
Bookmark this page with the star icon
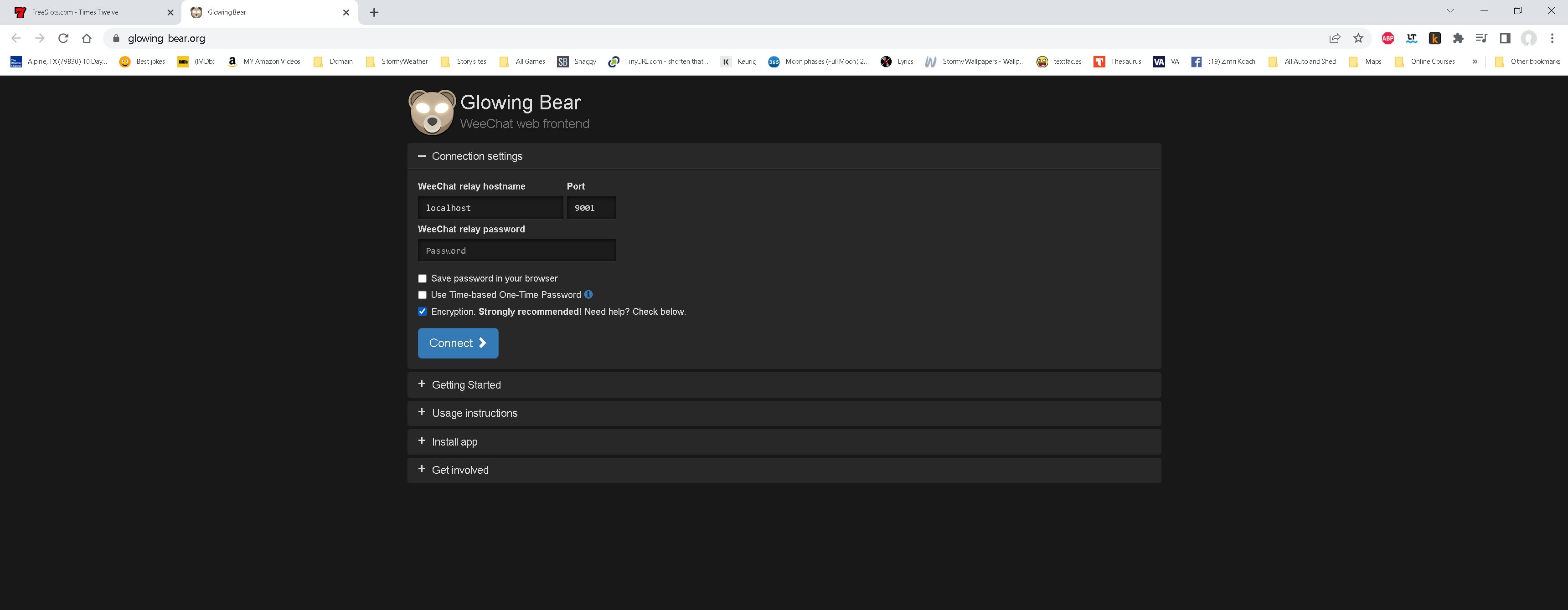tap(1358, 38)
